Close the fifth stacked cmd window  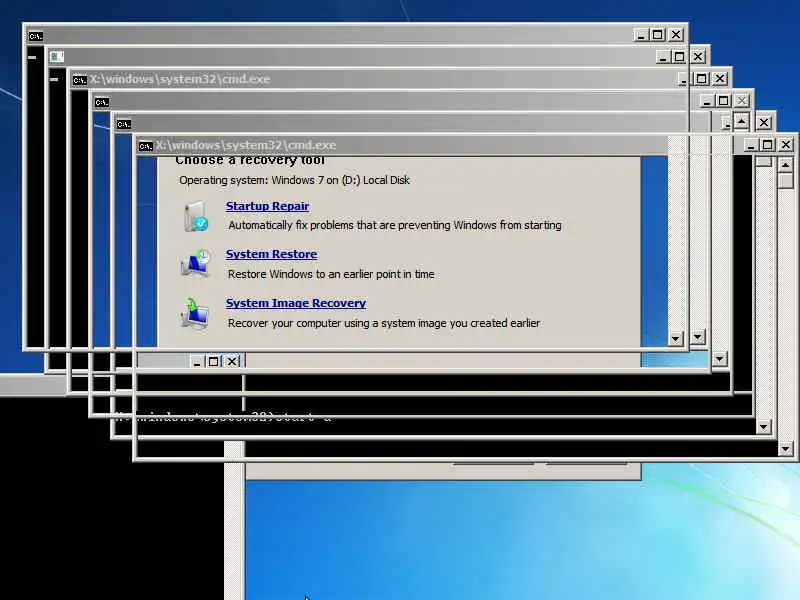(764, 122)
